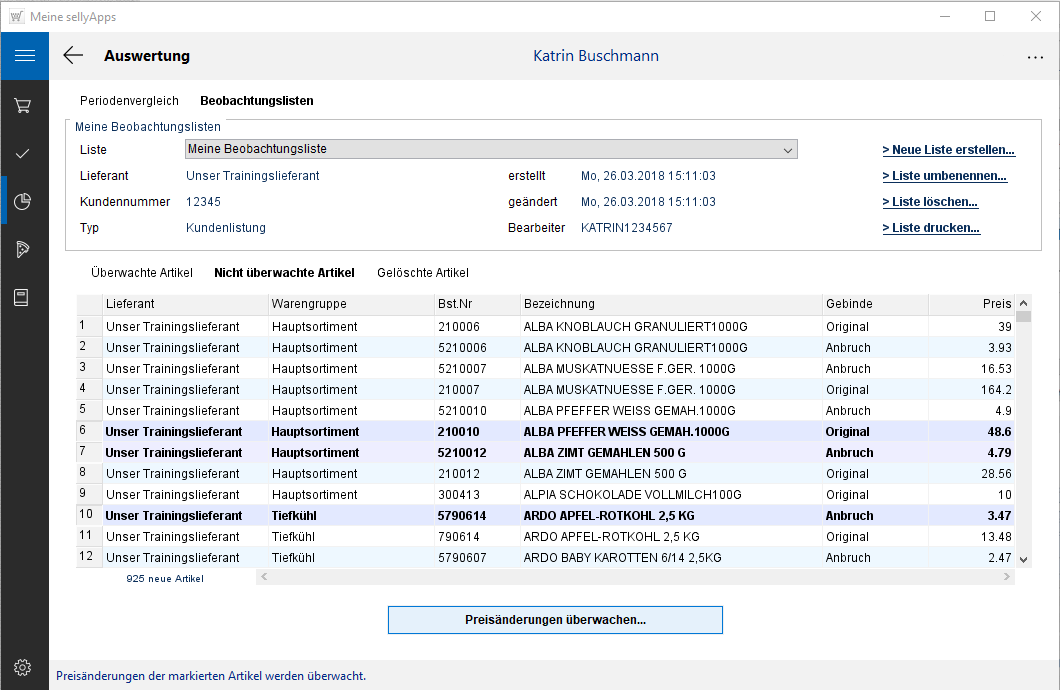Image resolution: width=1060 pixels, height=690 pixels.
Task: Click the Liste löschen link
Action: click(x=929, y=202)
